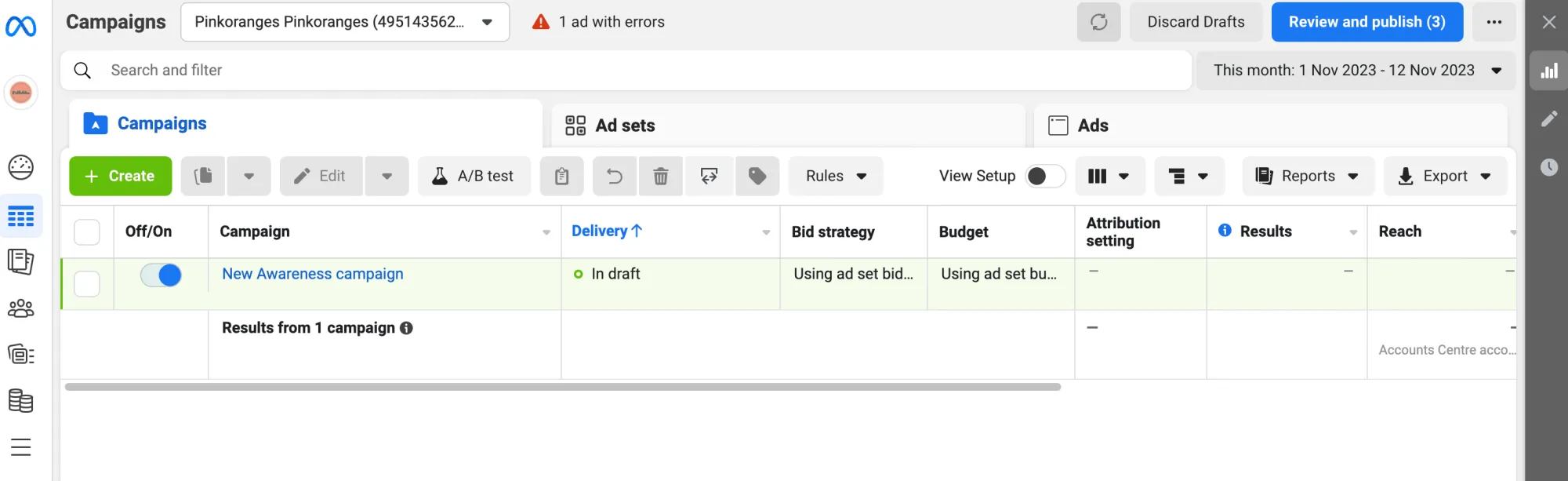This screenshot has width=1568, height=481.
Task: Open the Rules dropdown menu
Action: click(x=836, y=177)
